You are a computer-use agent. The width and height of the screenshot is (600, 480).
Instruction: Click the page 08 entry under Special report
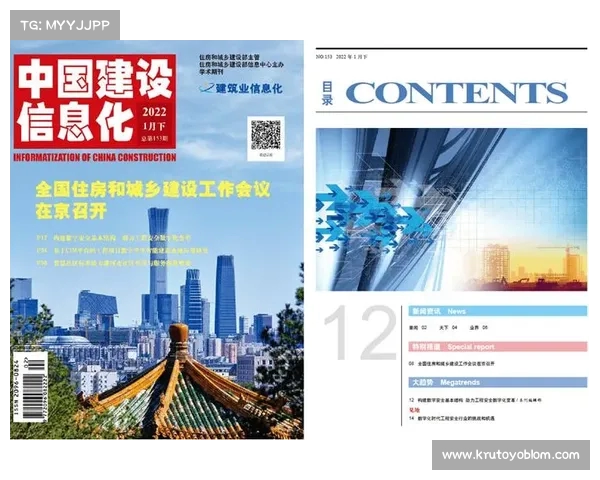click(x=452, y=363)
